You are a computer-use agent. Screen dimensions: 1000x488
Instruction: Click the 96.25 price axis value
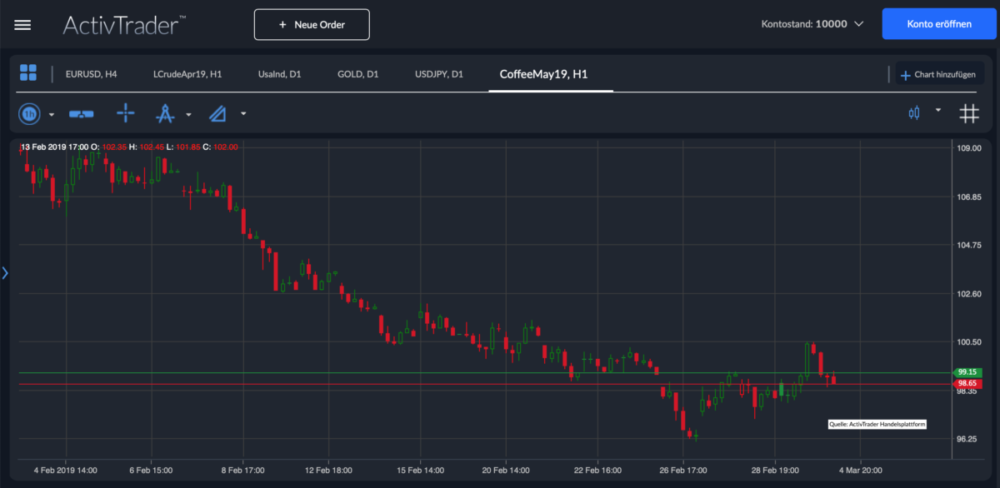969,440
